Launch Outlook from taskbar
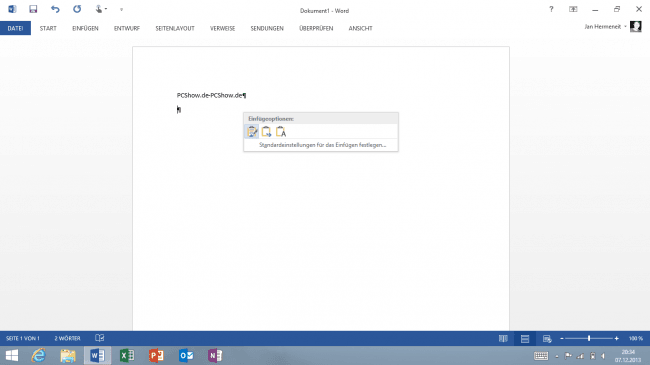This screenshot has width=650, height=365. coord(186,355)
